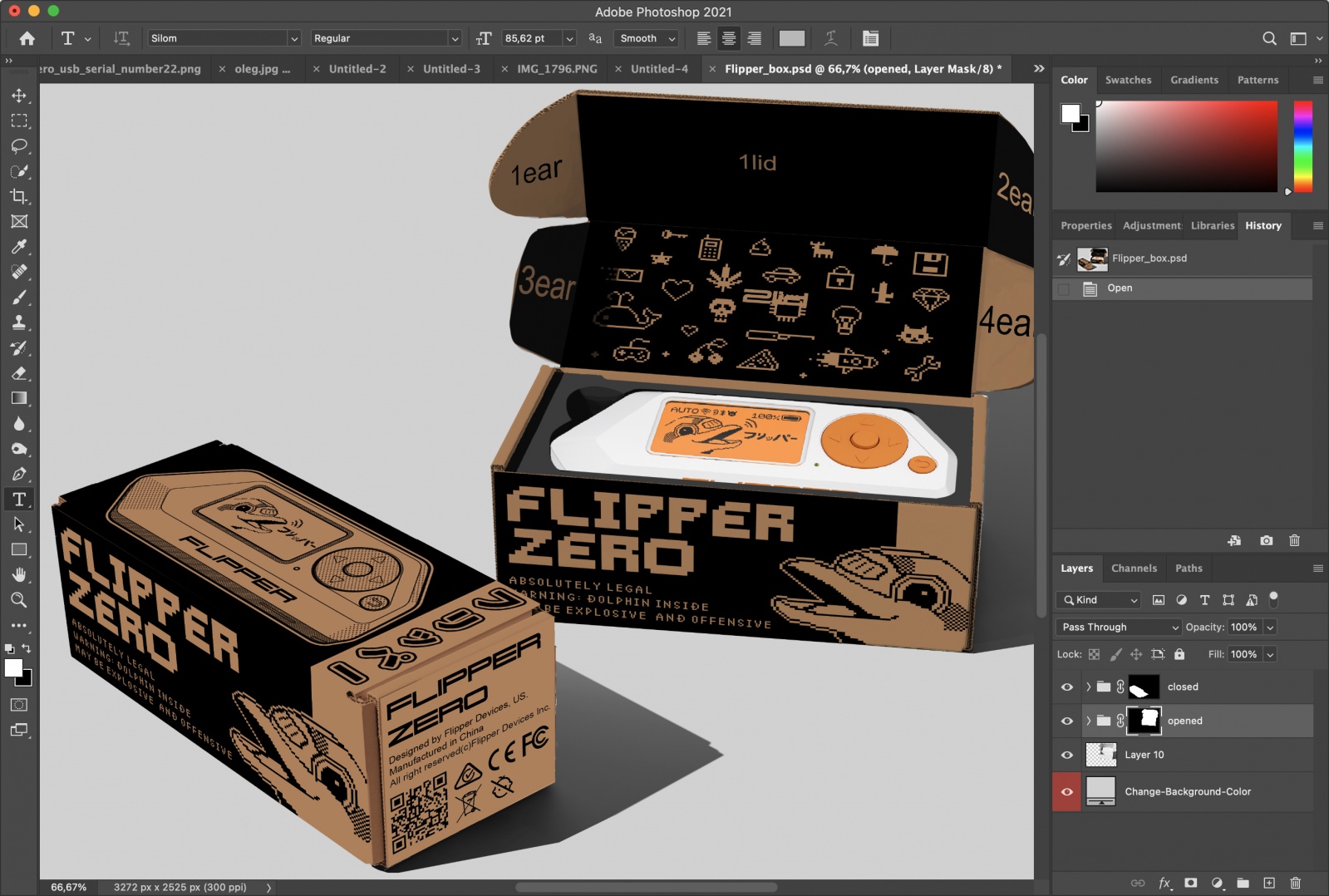
Task: Select the Blur tool
Action: click(19, 424)
